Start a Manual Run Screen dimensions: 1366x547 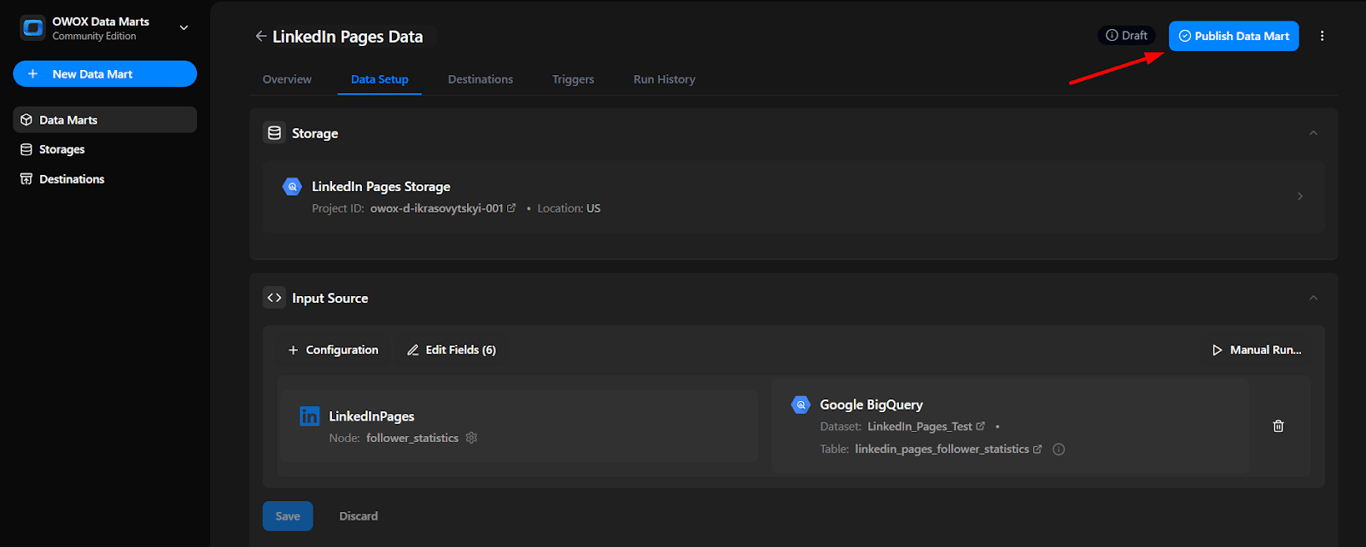[x=1257, y=350]
